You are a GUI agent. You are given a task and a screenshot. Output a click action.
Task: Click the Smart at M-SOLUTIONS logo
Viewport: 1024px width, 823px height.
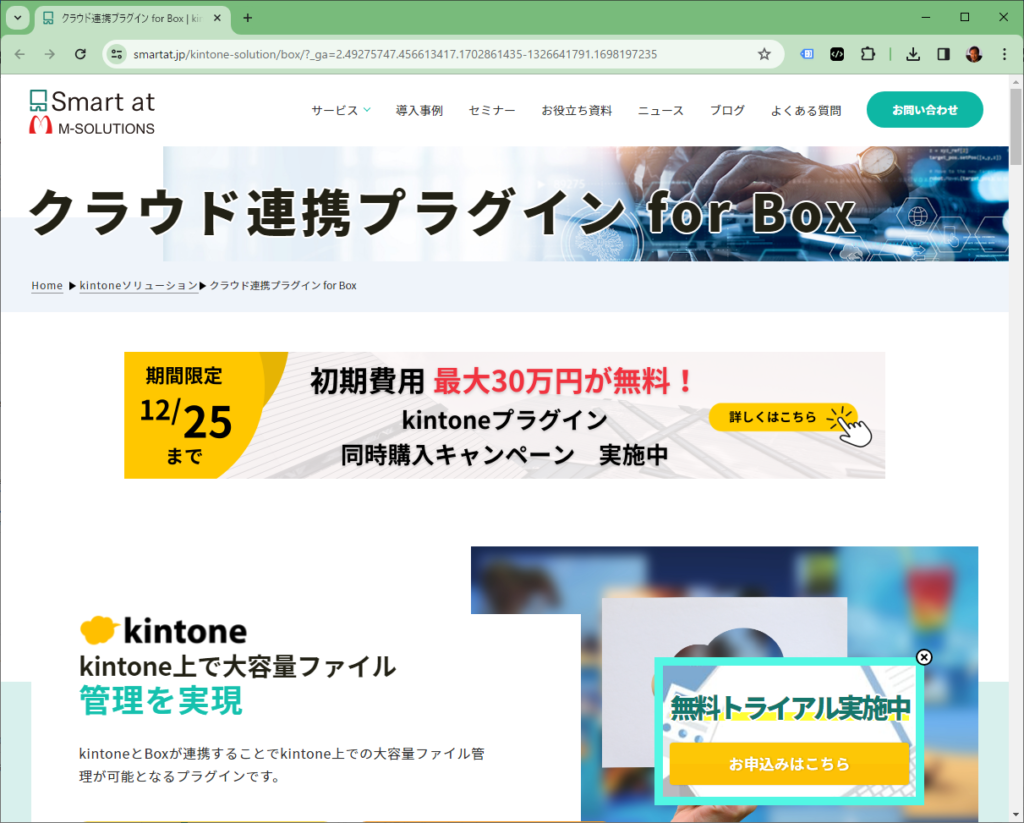point(92,113)
